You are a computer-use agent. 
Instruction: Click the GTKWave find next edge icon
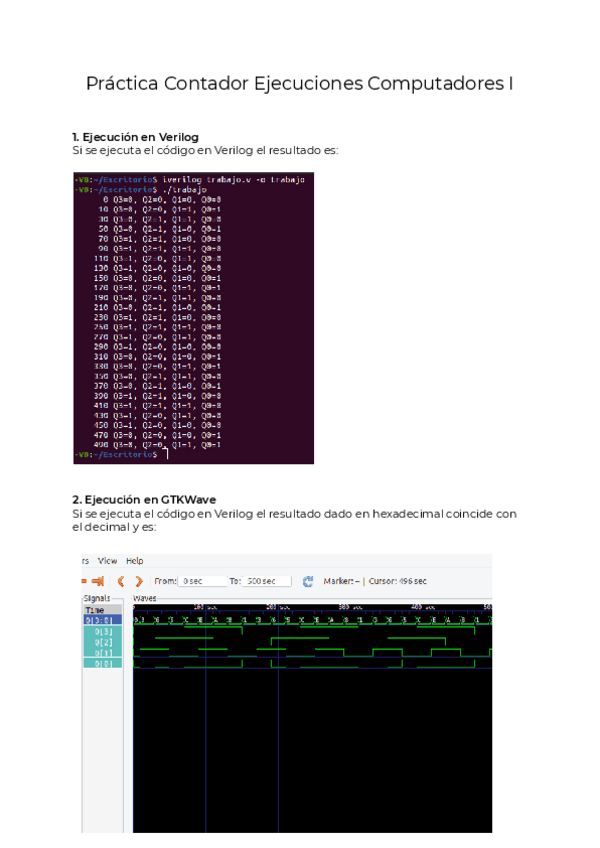pyautogui.click(x=98, y=581)
